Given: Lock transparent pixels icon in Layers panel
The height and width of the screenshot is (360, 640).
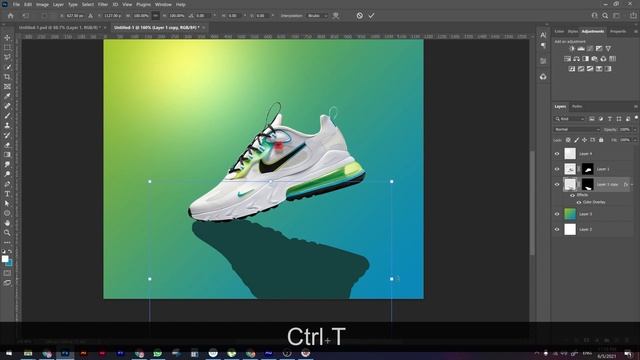Looking at the screenshot, I should click(568, 140).
